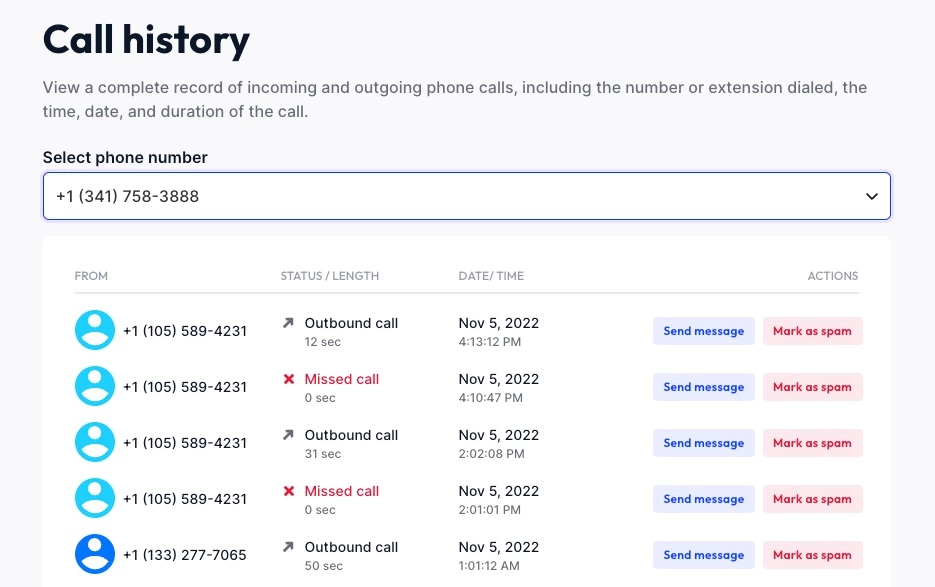Mark the 4:13:12 PM call as spam
935x587 pixels.
[x=812, y=331]
